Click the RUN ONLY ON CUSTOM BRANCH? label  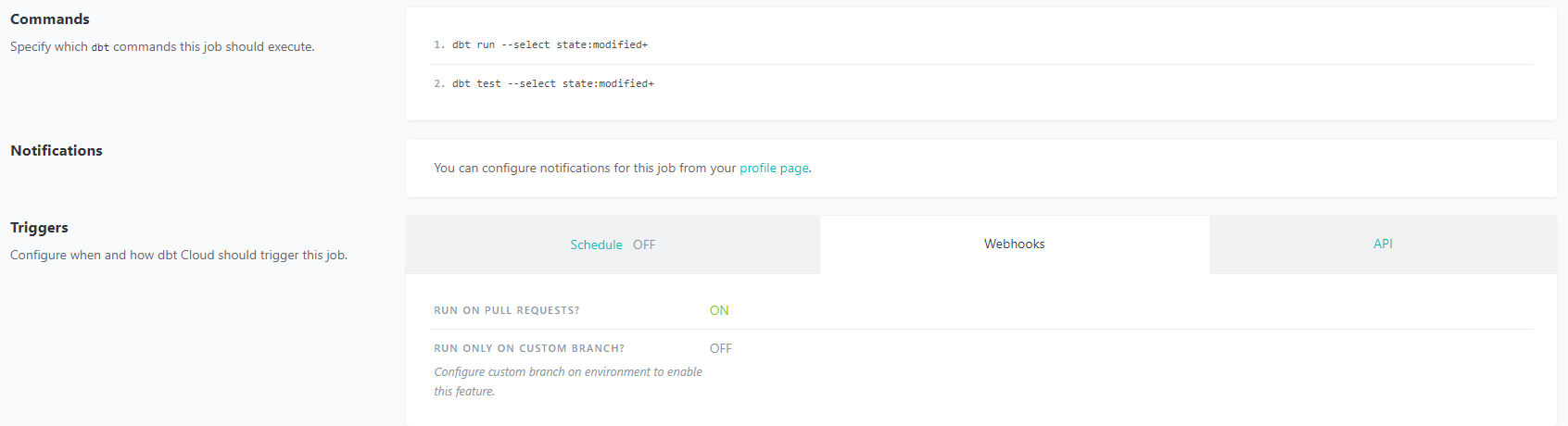529,348
